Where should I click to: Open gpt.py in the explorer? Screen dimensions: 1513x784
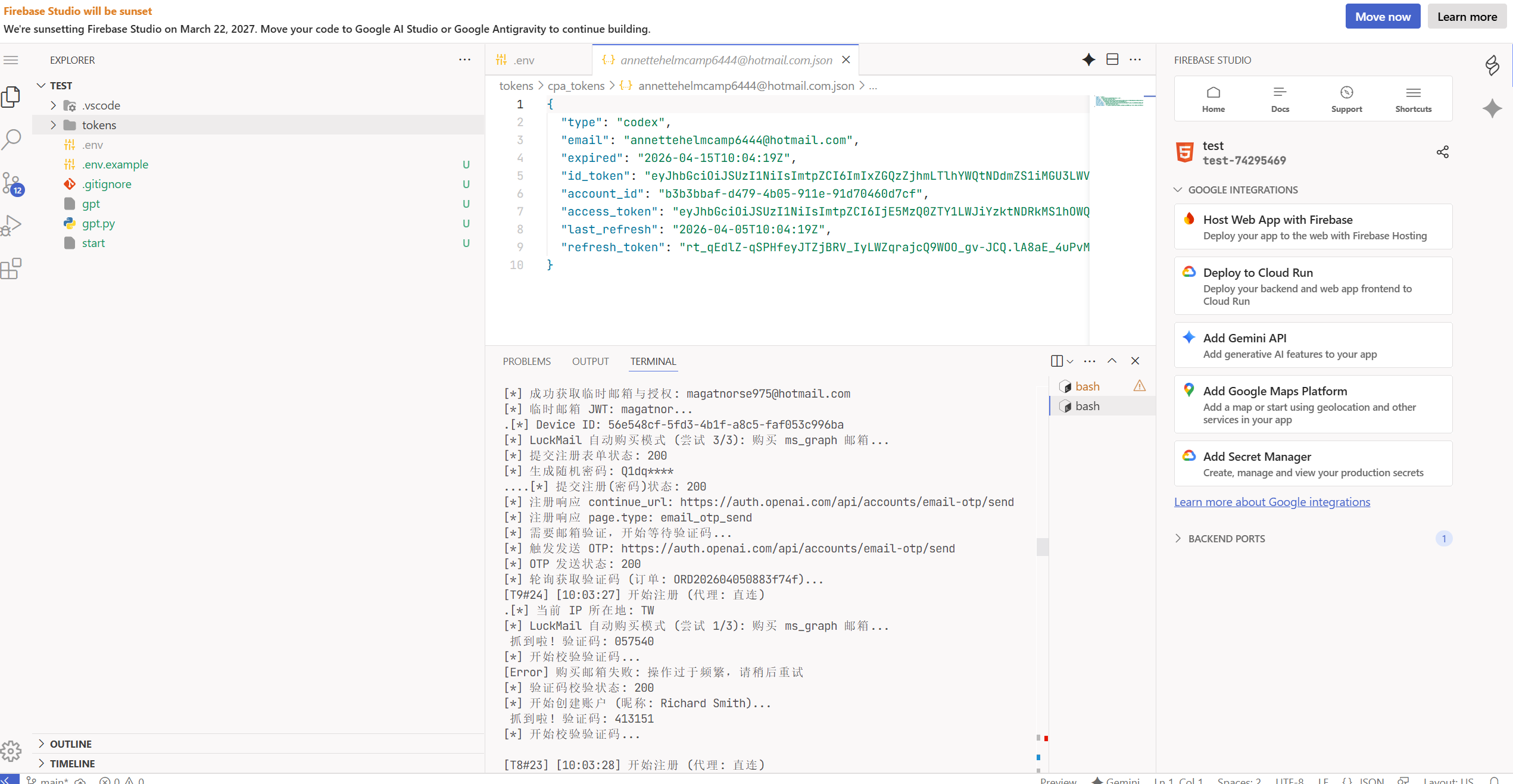[x=98, y=223]
